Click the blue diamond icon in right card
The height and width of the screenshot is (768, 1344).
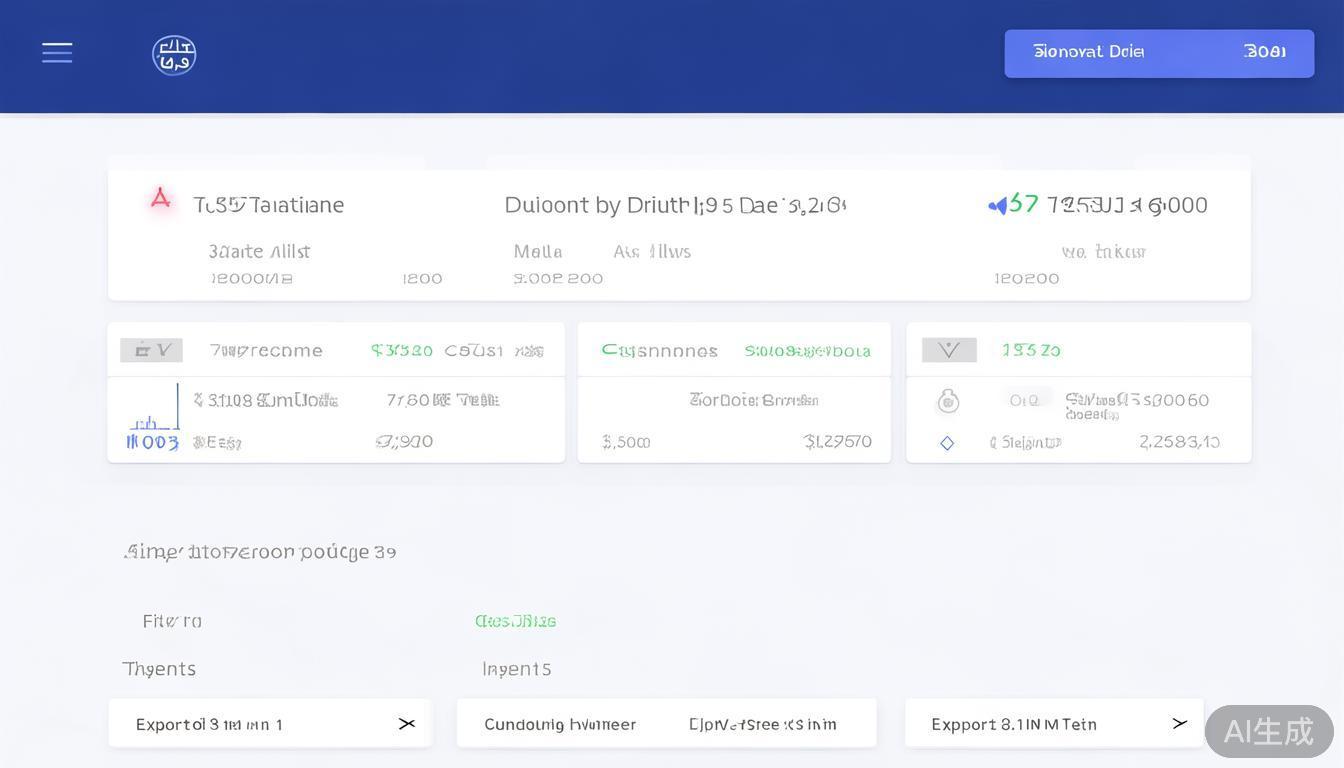(x=947, y=443)
